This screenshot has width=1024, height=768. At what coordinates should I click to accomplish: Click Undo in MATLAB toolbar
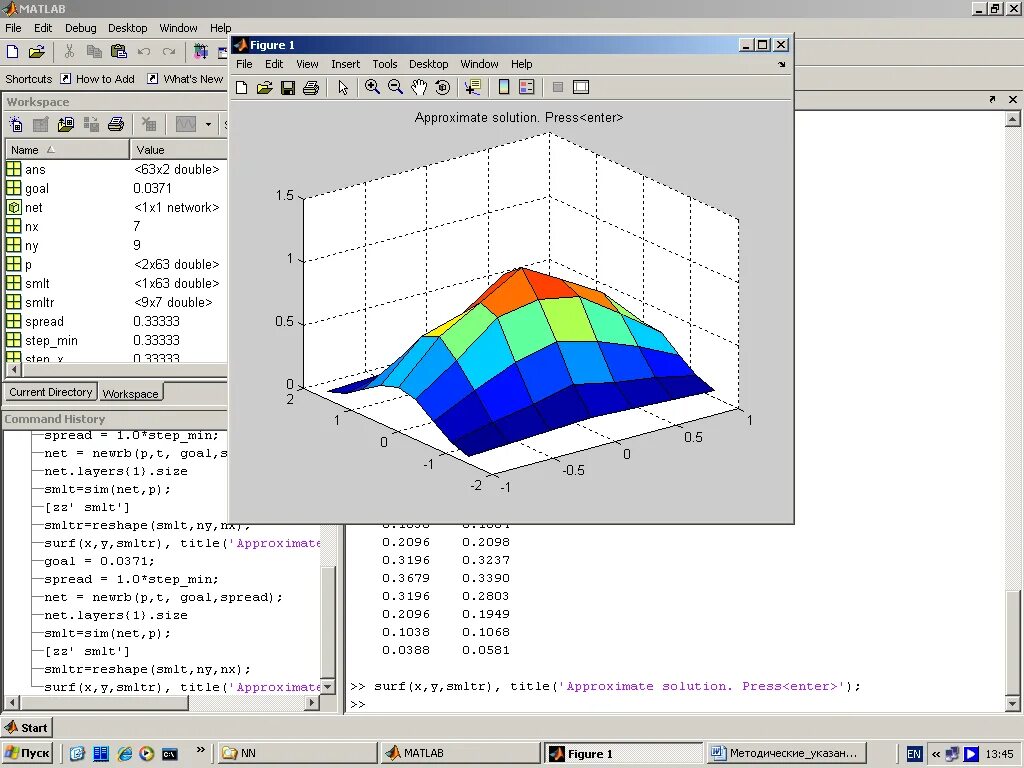(x=144, y=52)
